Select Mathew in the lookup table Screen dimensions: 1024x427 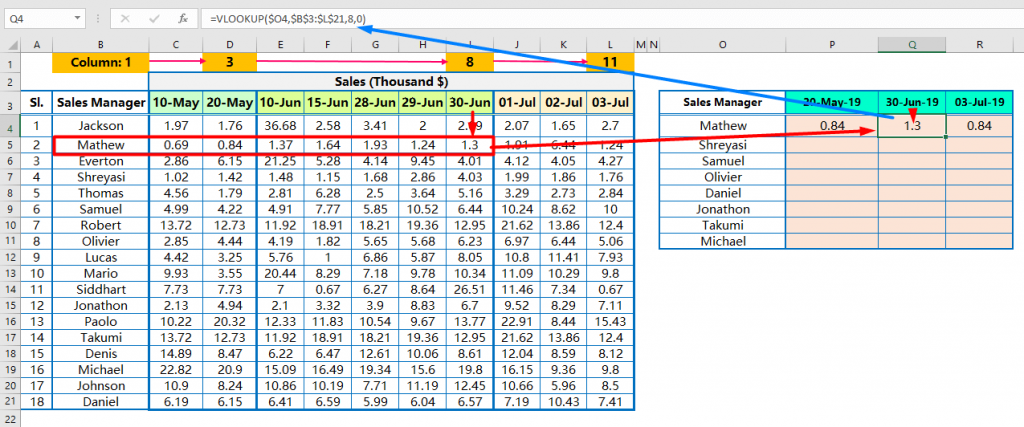[x=722, y=125]
